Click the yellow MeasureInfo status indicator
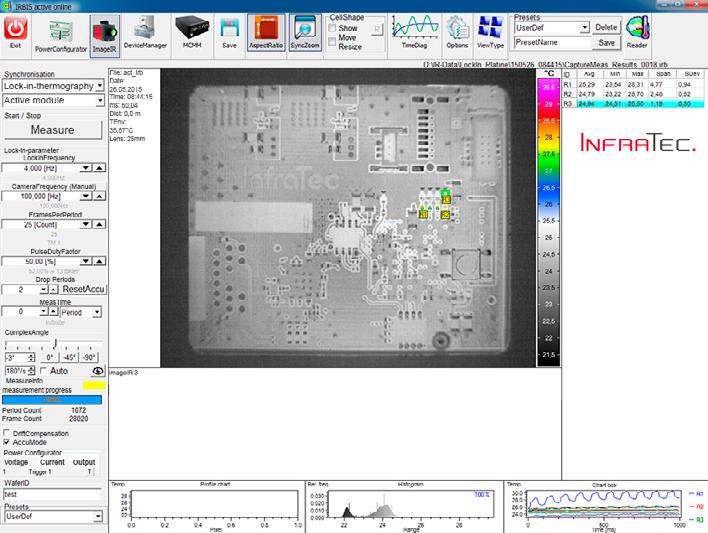708x533 pixels. pyautogui.click(x=94, y=385)
